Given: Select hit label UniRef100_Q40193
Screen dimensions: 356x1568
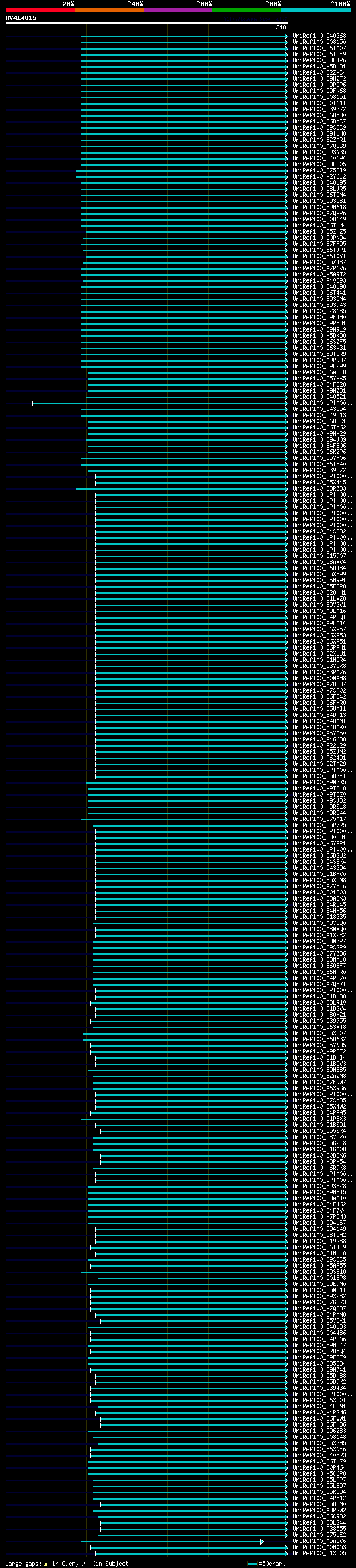Looking at the screenshot, I should (x=319, y=1327).
